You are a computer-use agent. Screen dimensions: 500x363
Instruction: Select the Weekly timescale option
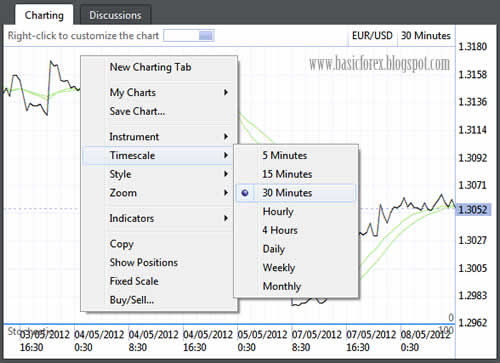[279, 267]
